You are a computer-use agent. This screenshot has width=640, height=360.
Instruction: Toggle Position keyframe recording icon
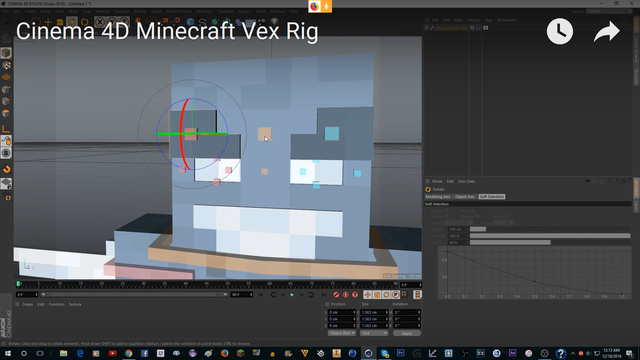pyautogui.click(x=367, y=295)
